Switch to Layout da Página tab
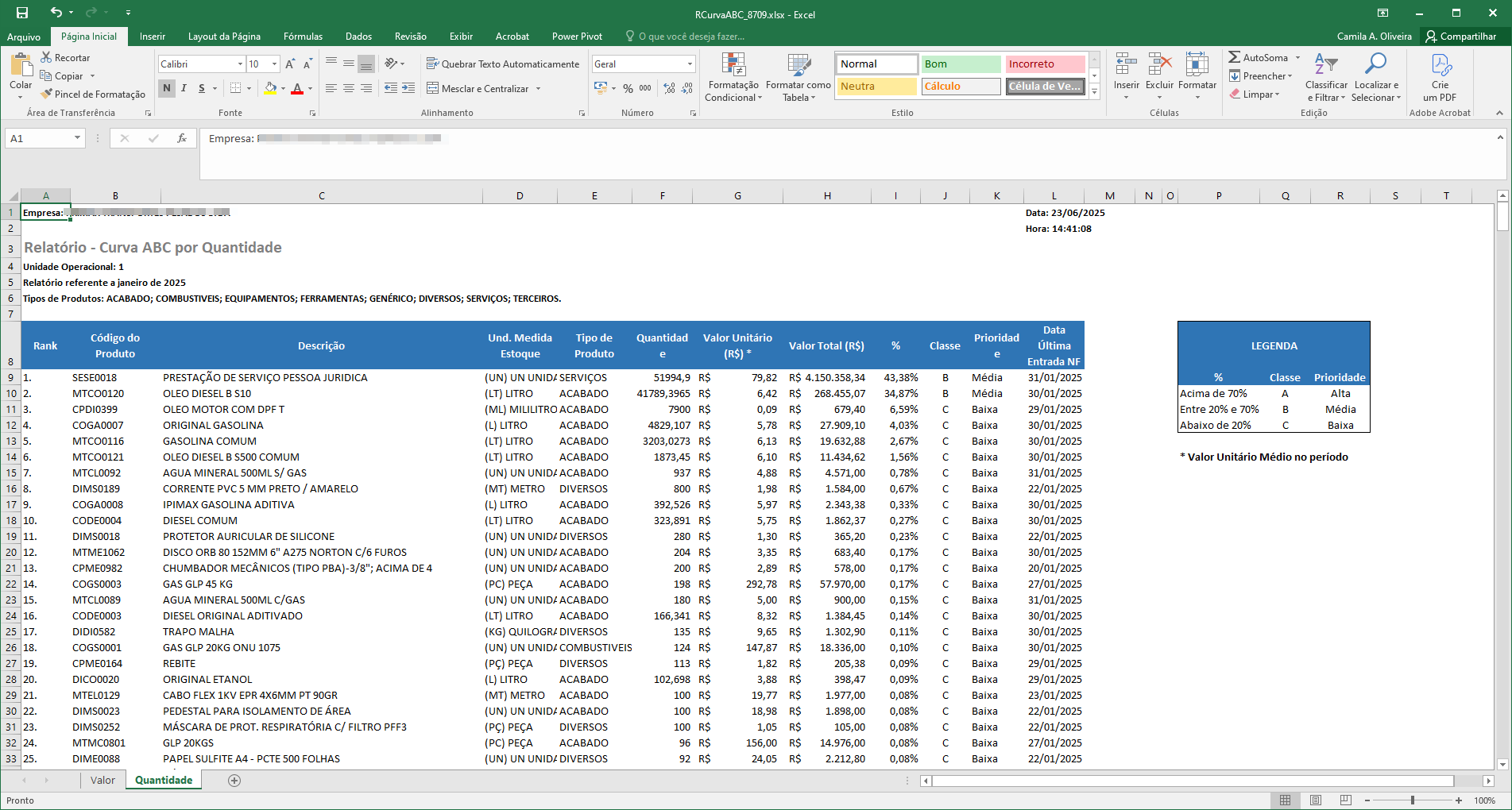1512x810 pixels. pyautogui.click(x=224, y=37)
